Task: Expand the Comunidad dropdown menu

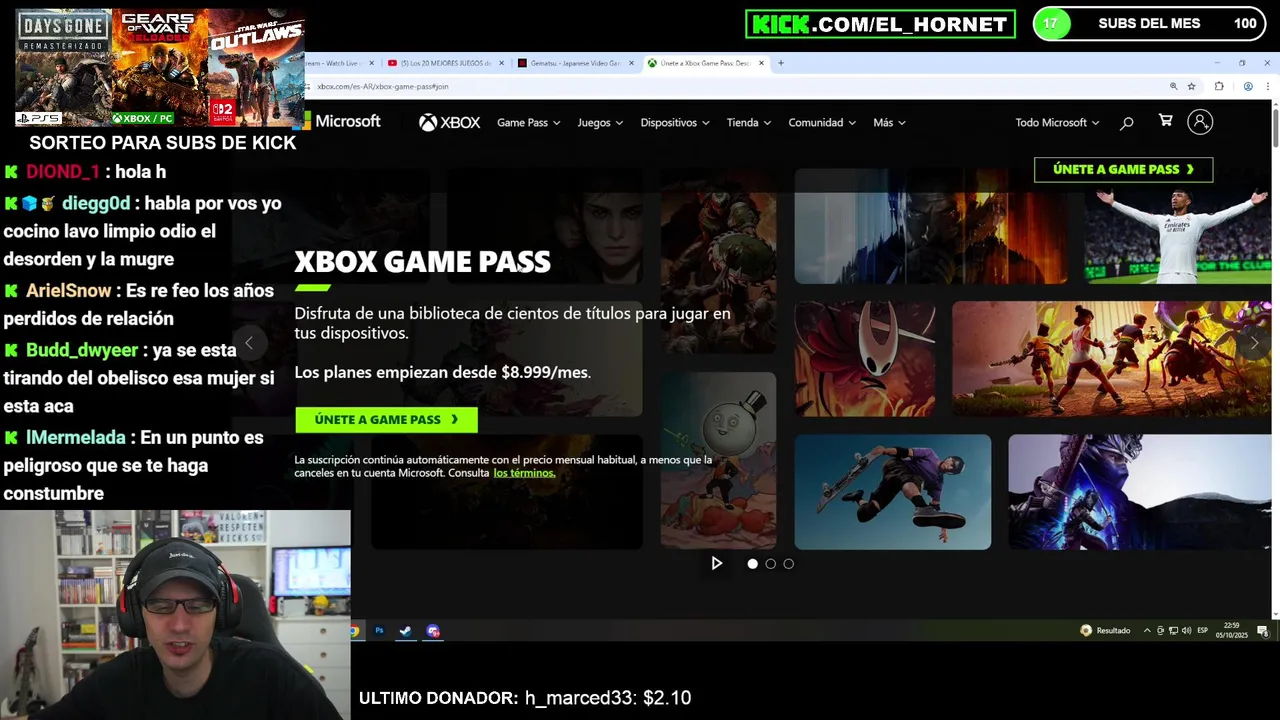Action: (822, 123)
